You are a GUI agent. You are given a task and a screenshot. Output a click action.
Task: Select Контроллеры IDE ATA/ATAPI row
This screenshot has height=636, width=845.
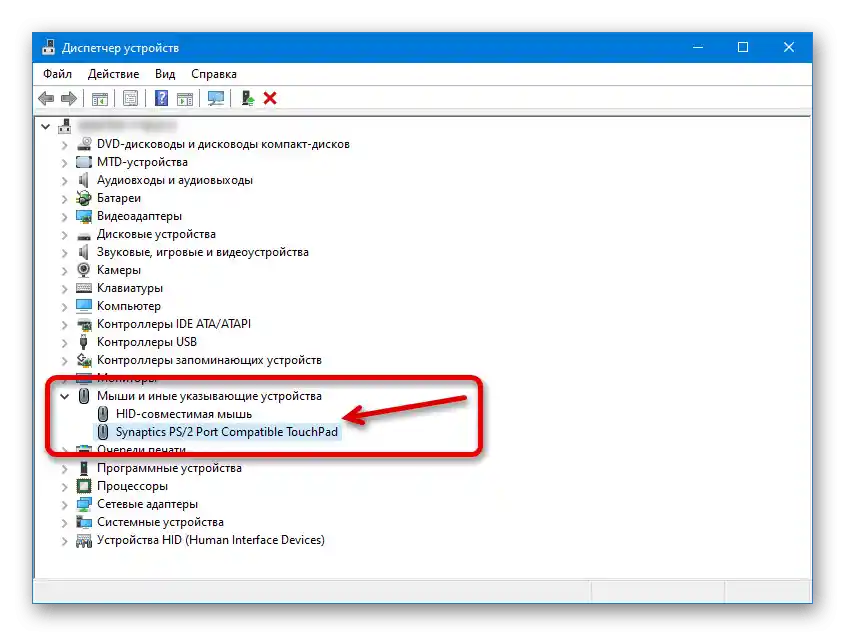[x=174, y=324]
